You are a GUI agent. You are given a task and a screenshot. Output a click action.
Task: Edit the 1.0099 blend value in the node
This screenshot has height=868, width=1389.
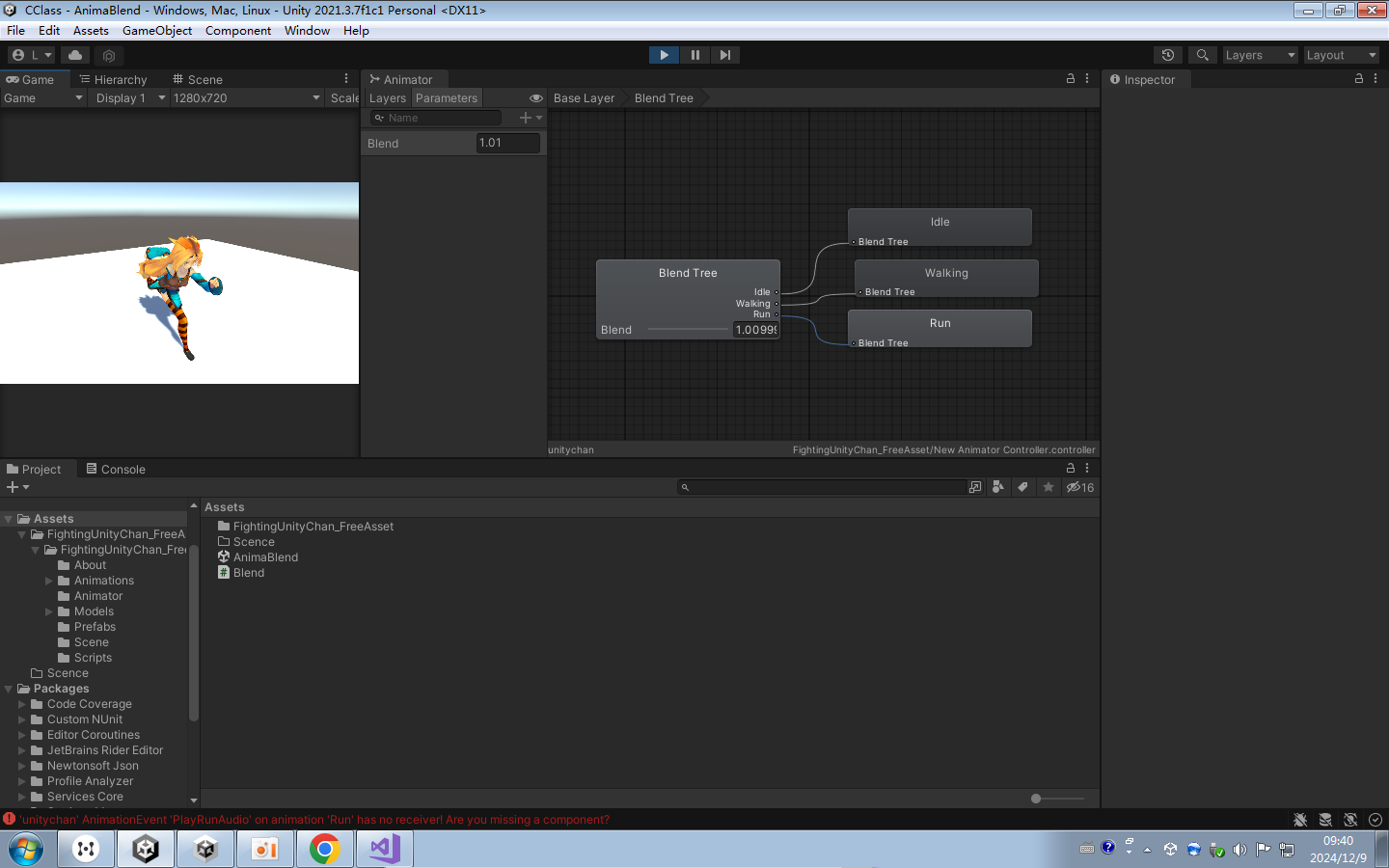756,330
